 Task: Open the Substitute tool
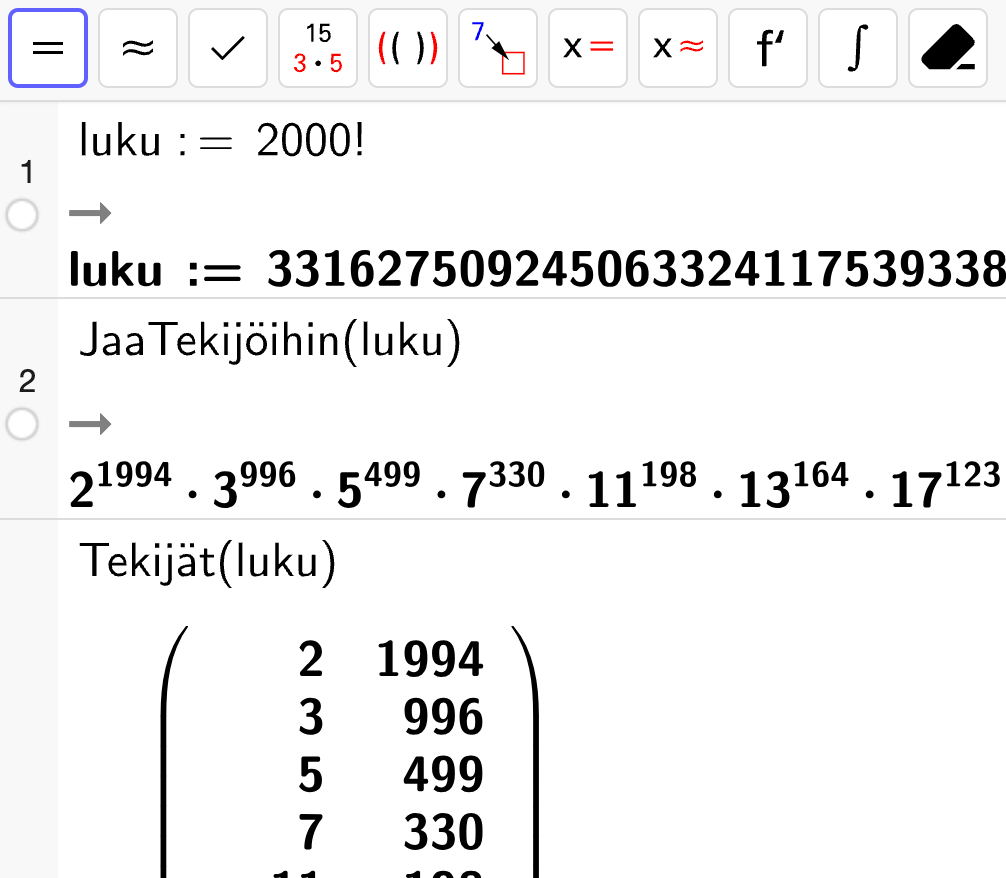pyautogui.click(x=498, y=48)
